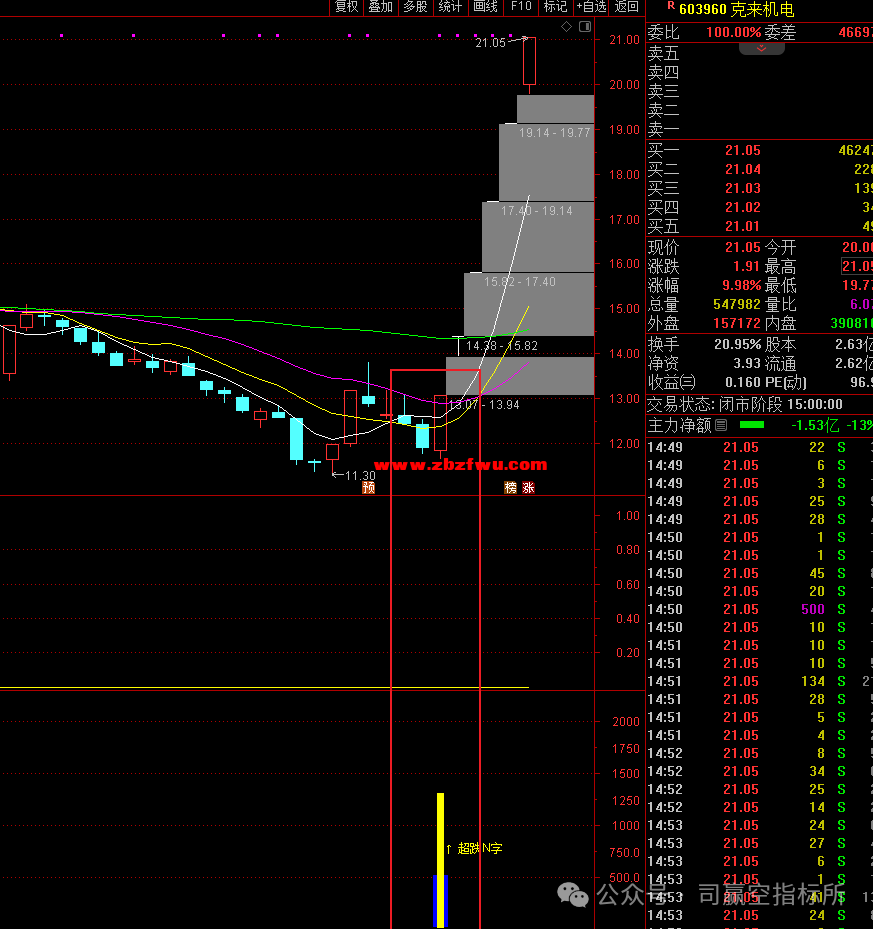This screenshot has height=929, width=873.
Task: Click the 现价 value 21.05
Action: 743,247
